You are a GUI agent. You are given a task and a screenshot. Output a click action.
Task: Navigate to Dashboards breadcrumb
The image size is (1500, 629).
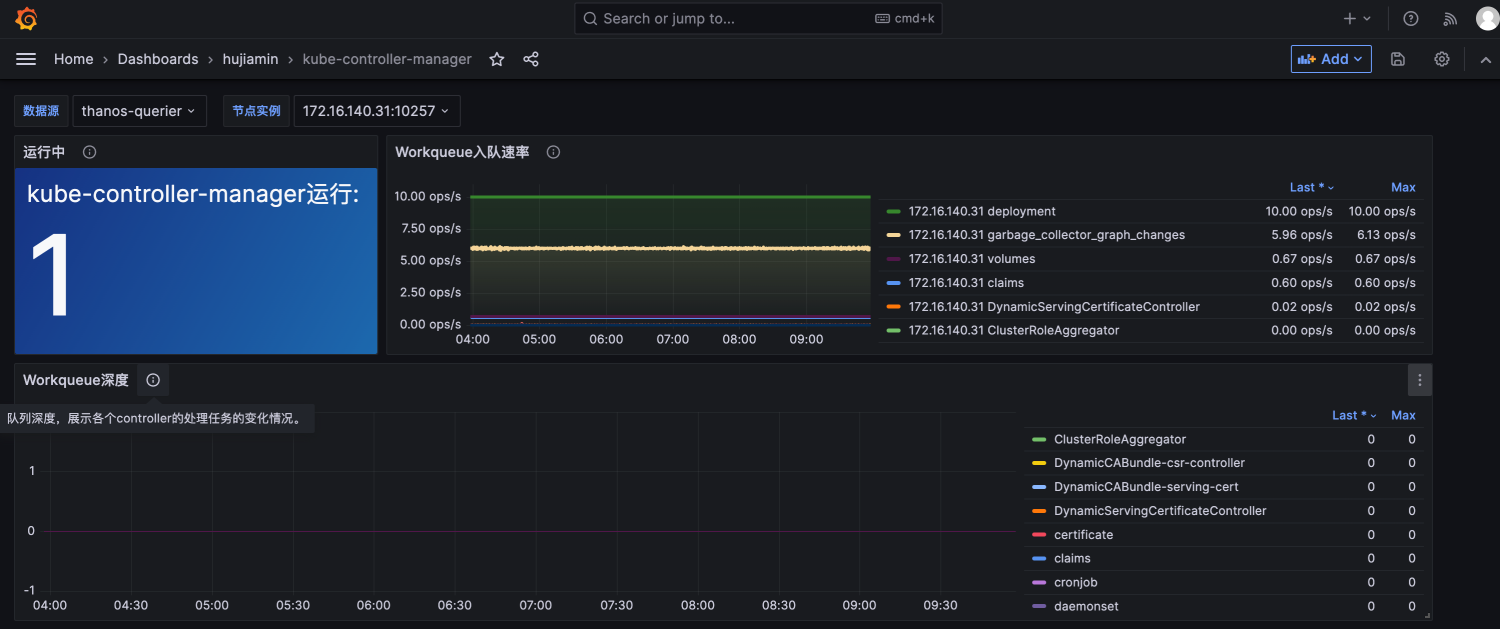158,59
